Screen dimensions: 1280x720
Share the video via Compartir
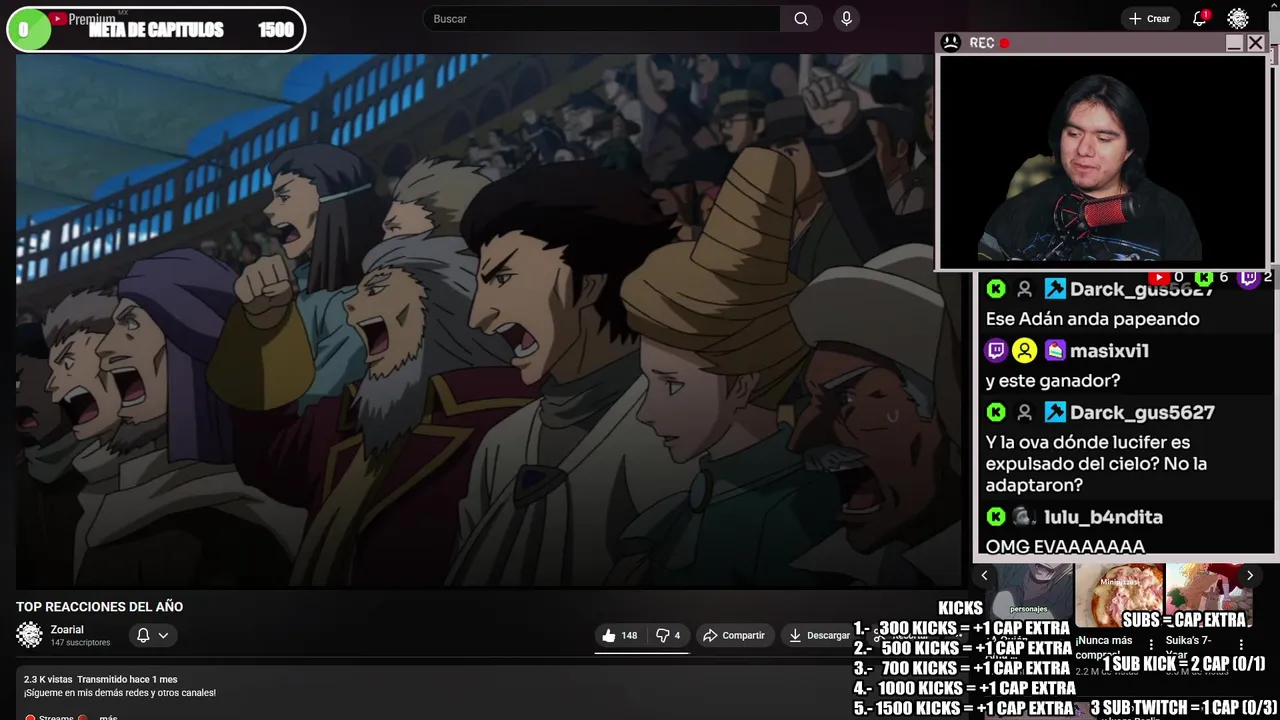coord(734,635)
